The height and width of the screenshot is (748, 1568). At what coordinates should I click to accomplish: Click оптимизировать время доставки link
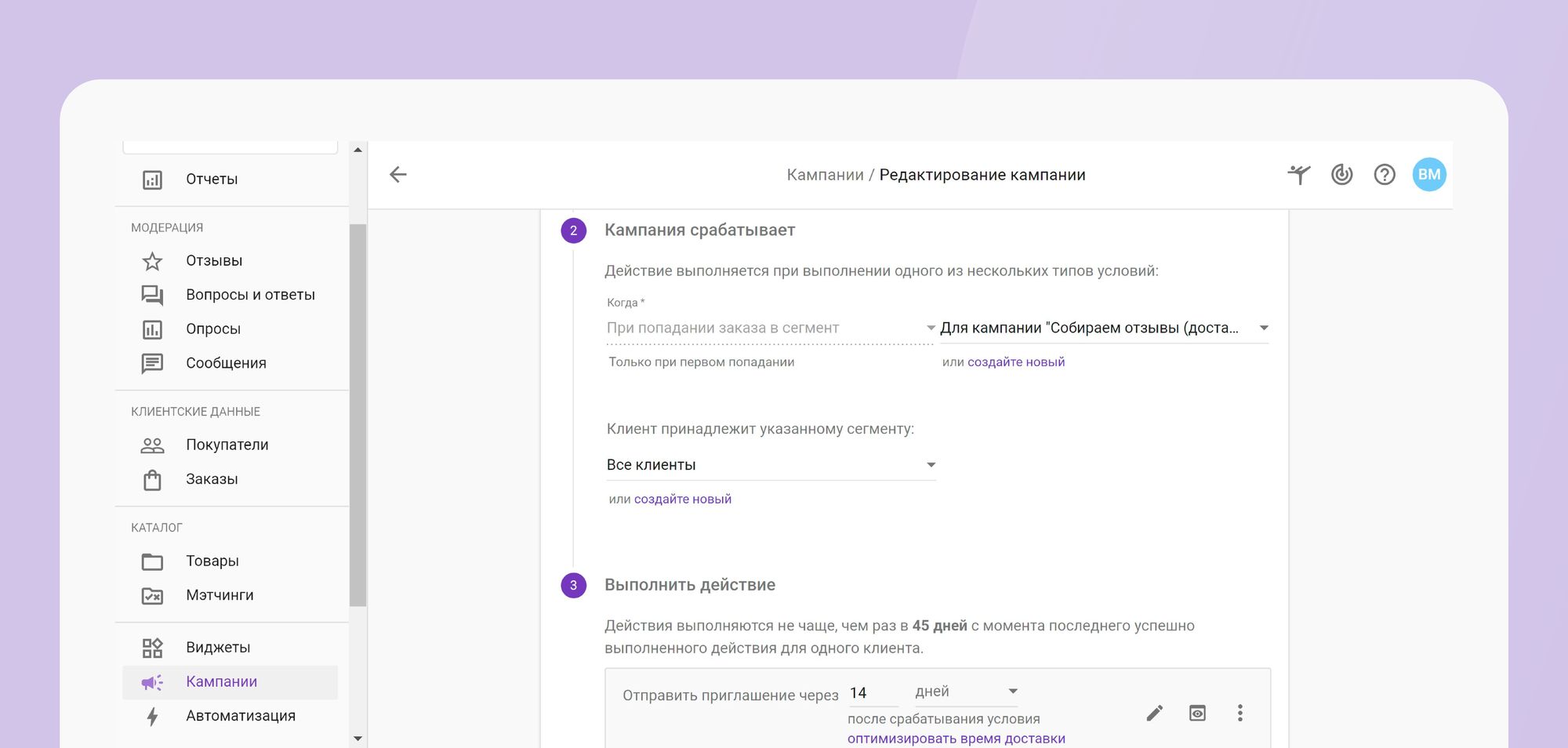956,739
